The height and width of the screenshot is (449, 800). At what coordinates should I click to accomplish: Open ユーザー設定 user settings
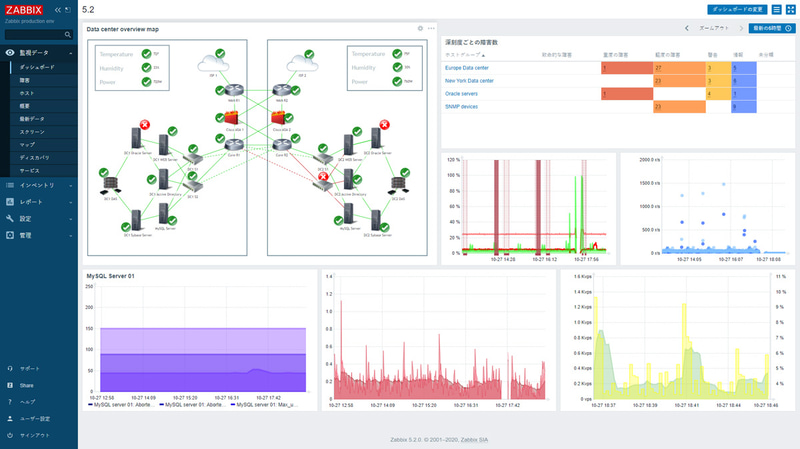[34, 418]
